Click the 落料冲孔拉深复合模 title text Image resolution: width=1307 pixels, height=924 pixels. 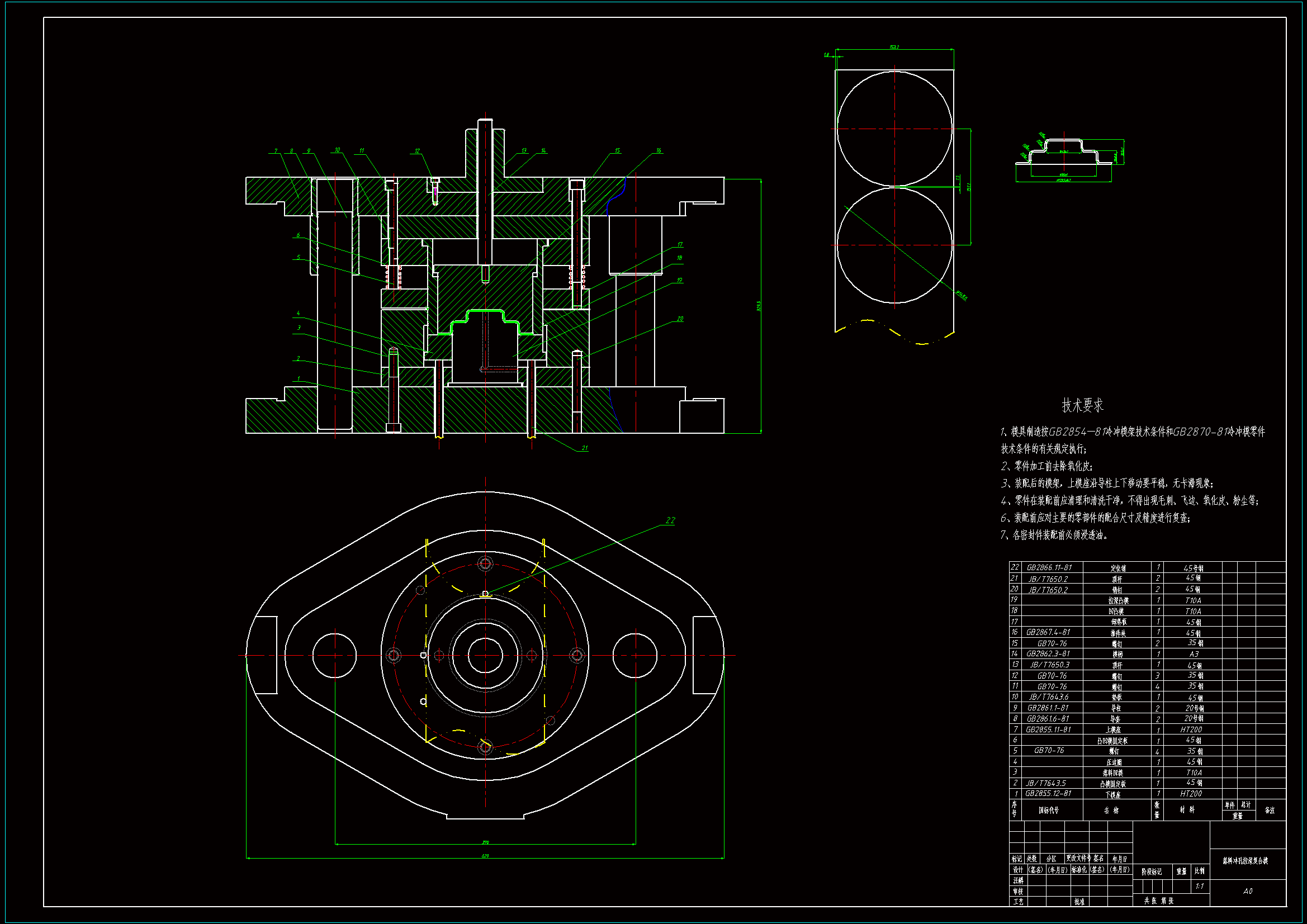click(x=1245, y=861)
